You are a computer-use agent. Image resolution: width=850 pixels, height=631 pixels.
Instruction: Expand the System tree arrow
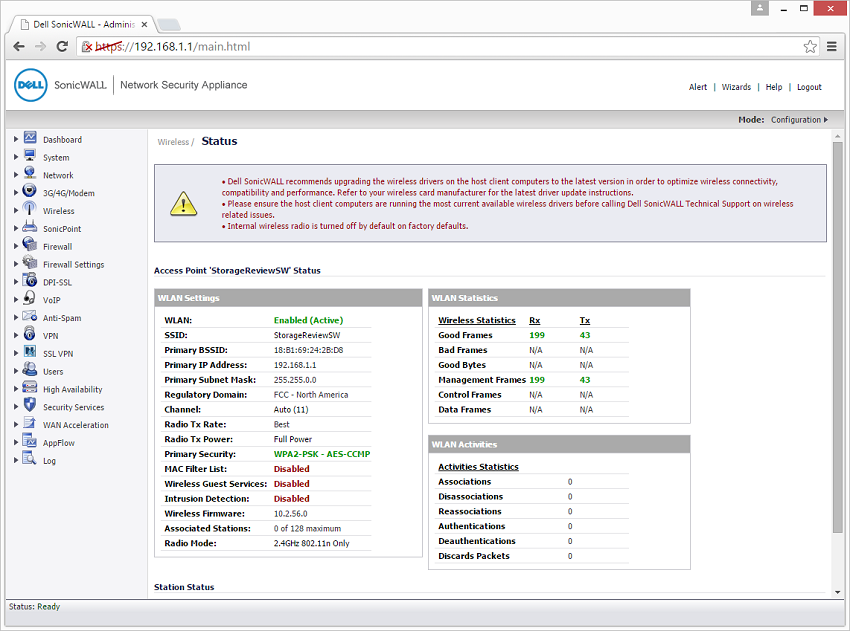pos(16,157)
